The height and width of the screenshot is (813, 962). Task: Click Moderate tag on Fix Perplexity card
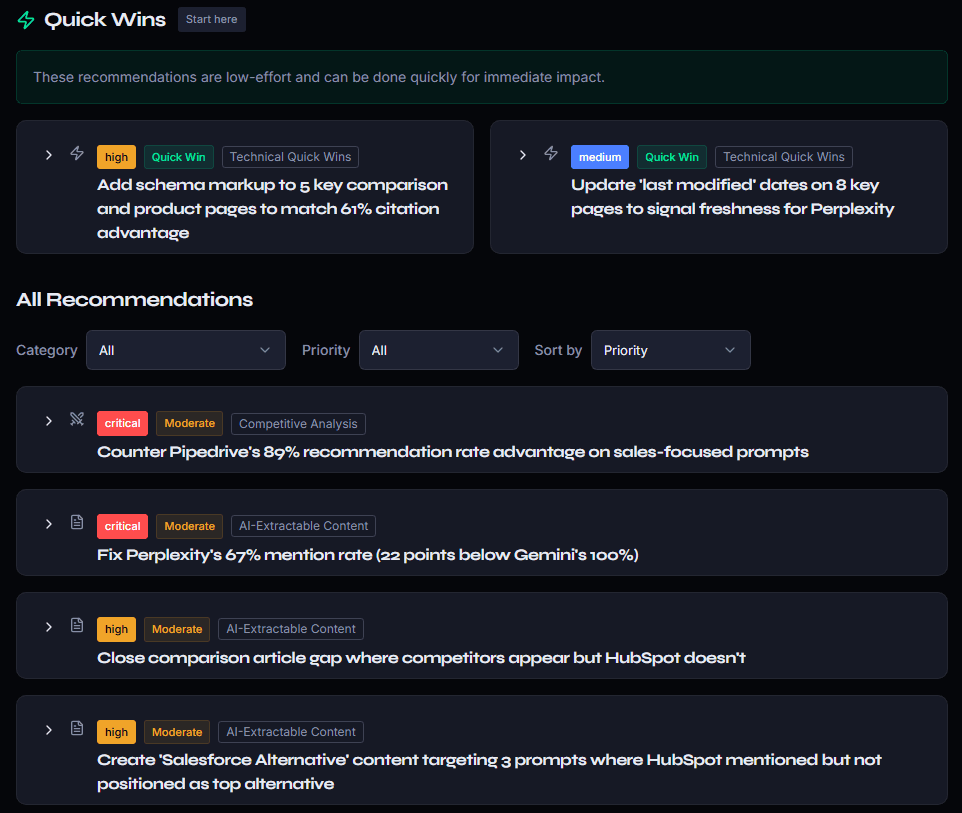(x=190, y=526)
